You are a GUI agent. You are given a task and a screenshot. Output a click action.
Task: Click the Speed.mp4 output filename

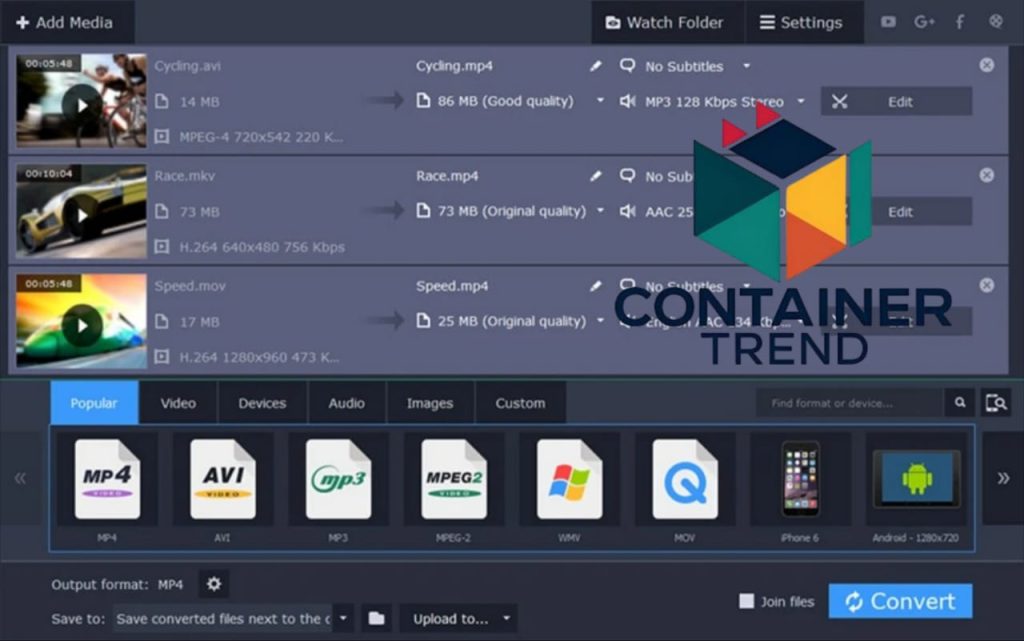coord(452,286)
